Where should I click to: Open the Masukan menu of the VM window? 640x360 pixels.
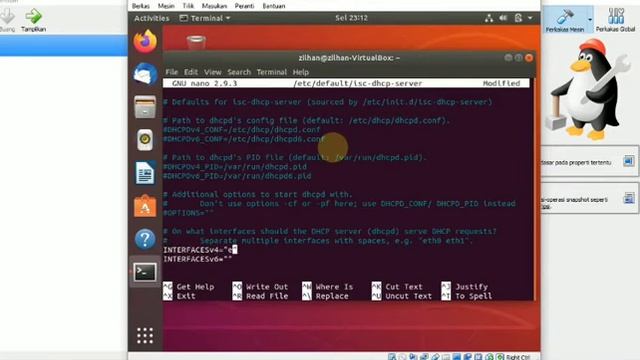point(214,6)
